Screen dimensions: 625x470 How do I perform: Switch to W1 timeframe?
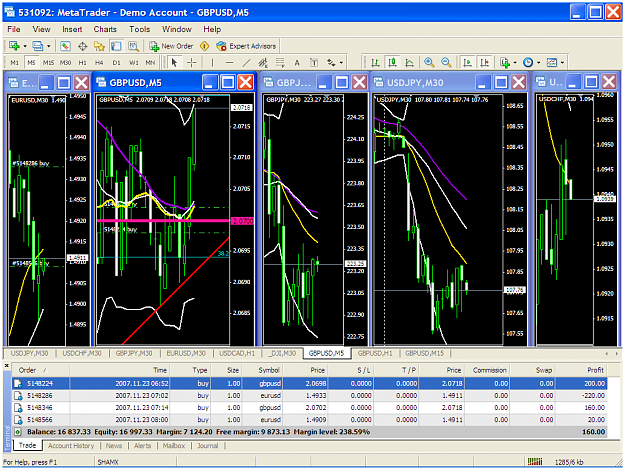pos(134,63)
